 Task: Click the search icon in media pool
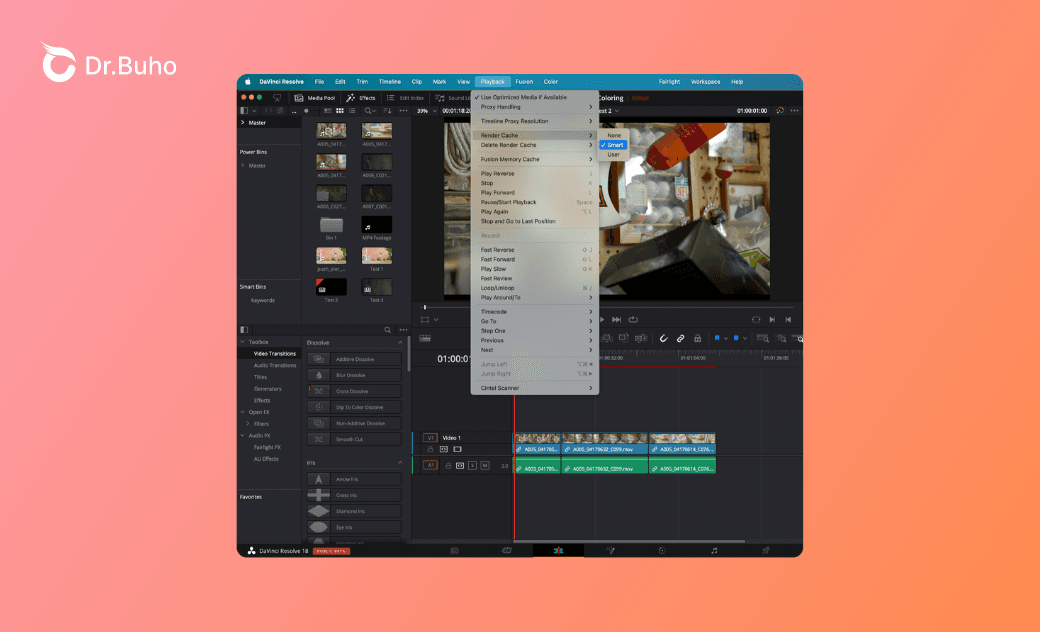point(369,110)
